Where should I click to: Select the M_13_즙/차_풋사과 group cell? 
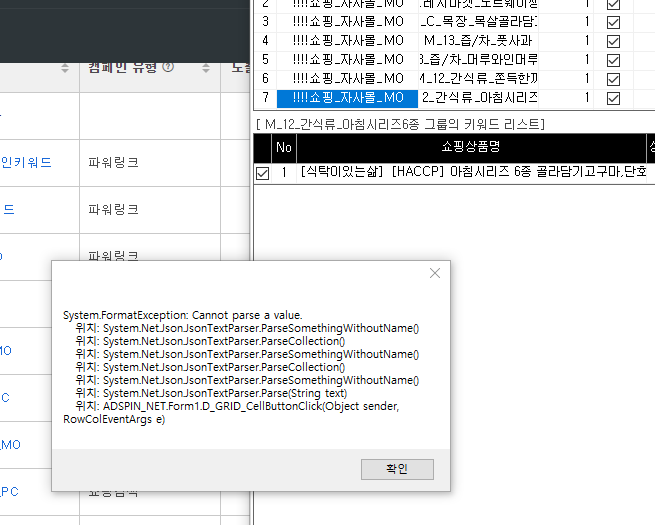478,40
